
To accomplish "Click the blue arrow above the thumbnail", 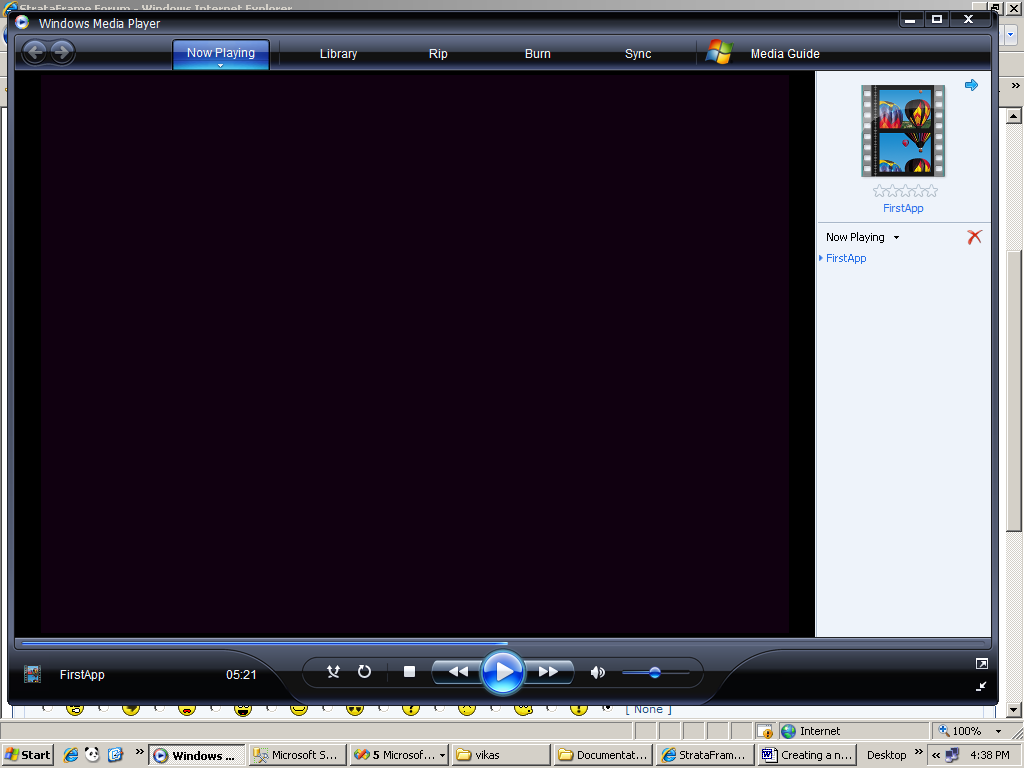I will (971, 86).
